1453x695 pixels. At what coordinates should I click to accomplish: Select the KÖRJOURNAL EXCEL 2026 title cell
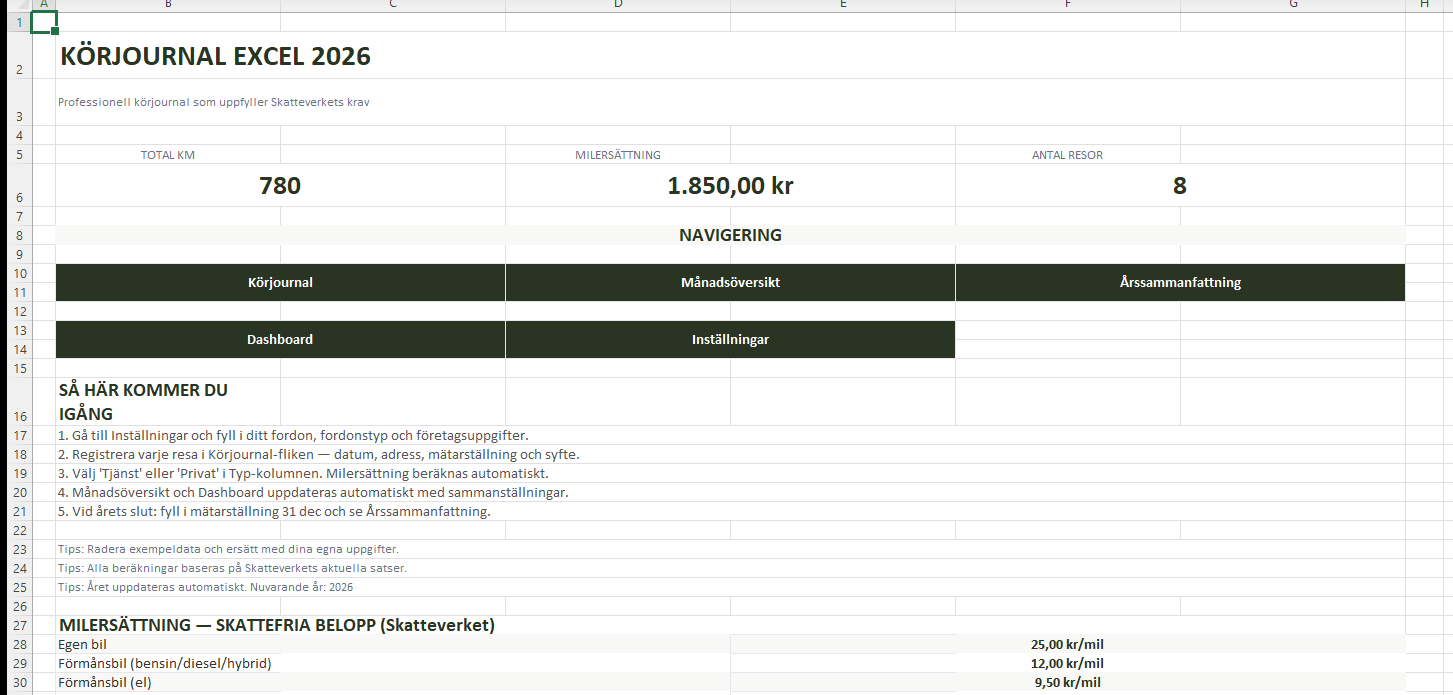coord(216,56)
